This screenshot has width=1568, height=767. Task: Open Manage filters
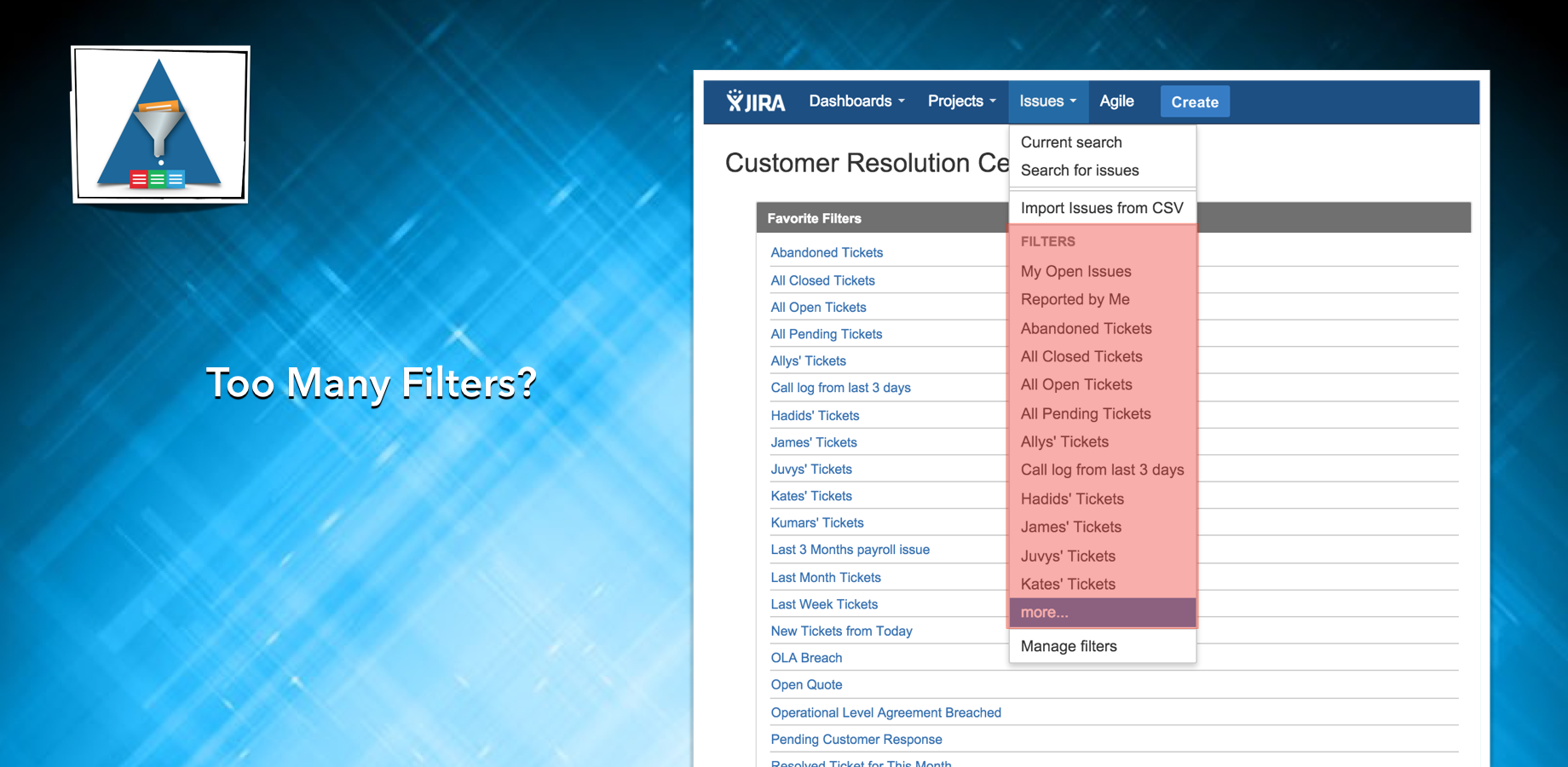(x=1103, y=646)
